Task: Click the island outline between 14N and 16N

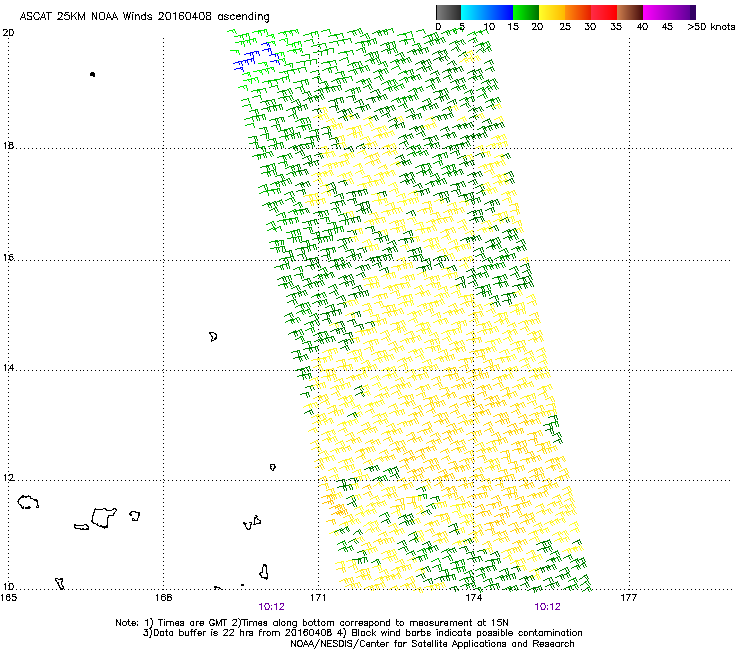Action: [x=213, y=337]
